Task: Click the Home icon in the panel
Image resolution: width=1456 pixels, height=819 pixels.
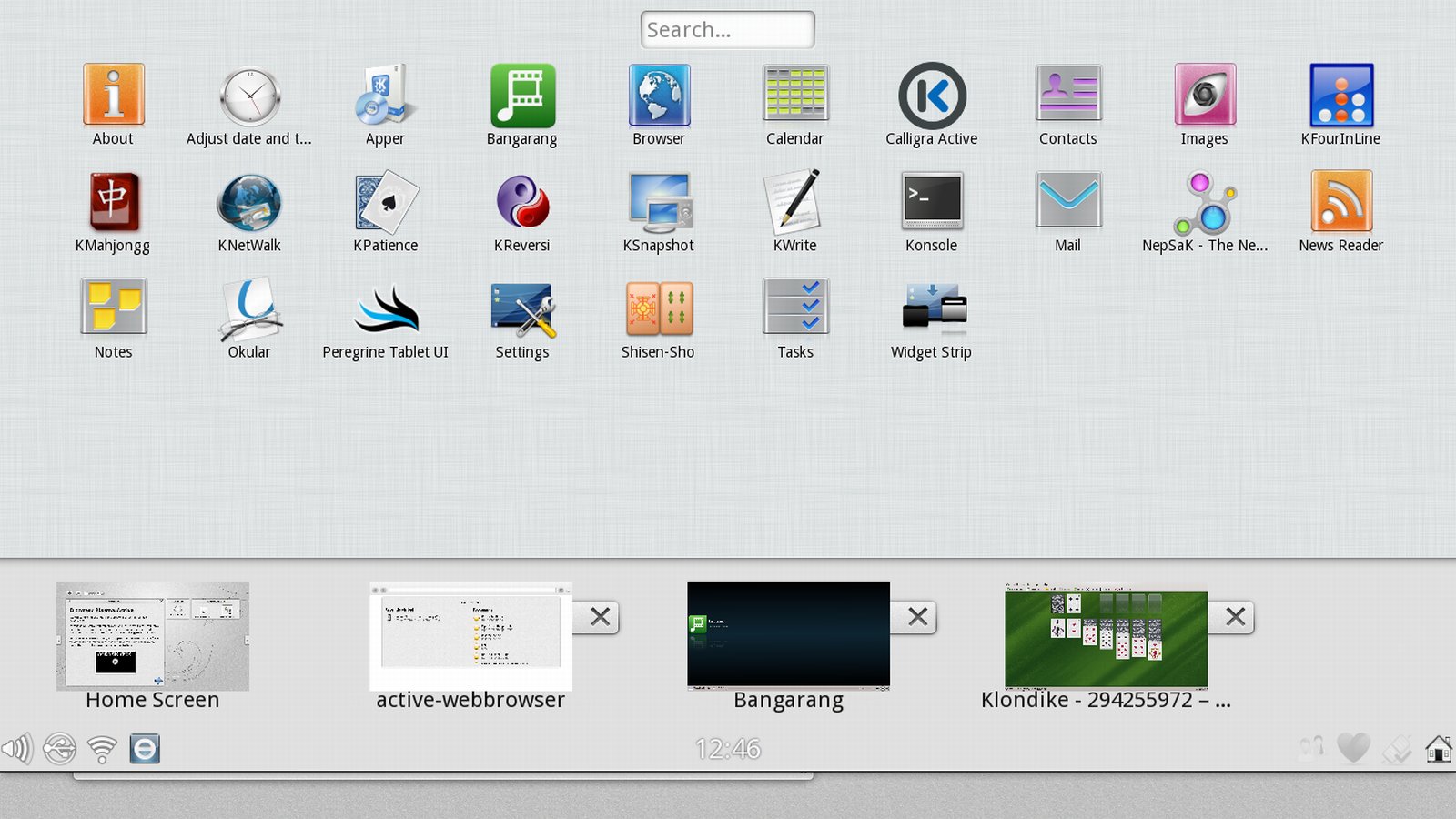Action: [1439, 749]
